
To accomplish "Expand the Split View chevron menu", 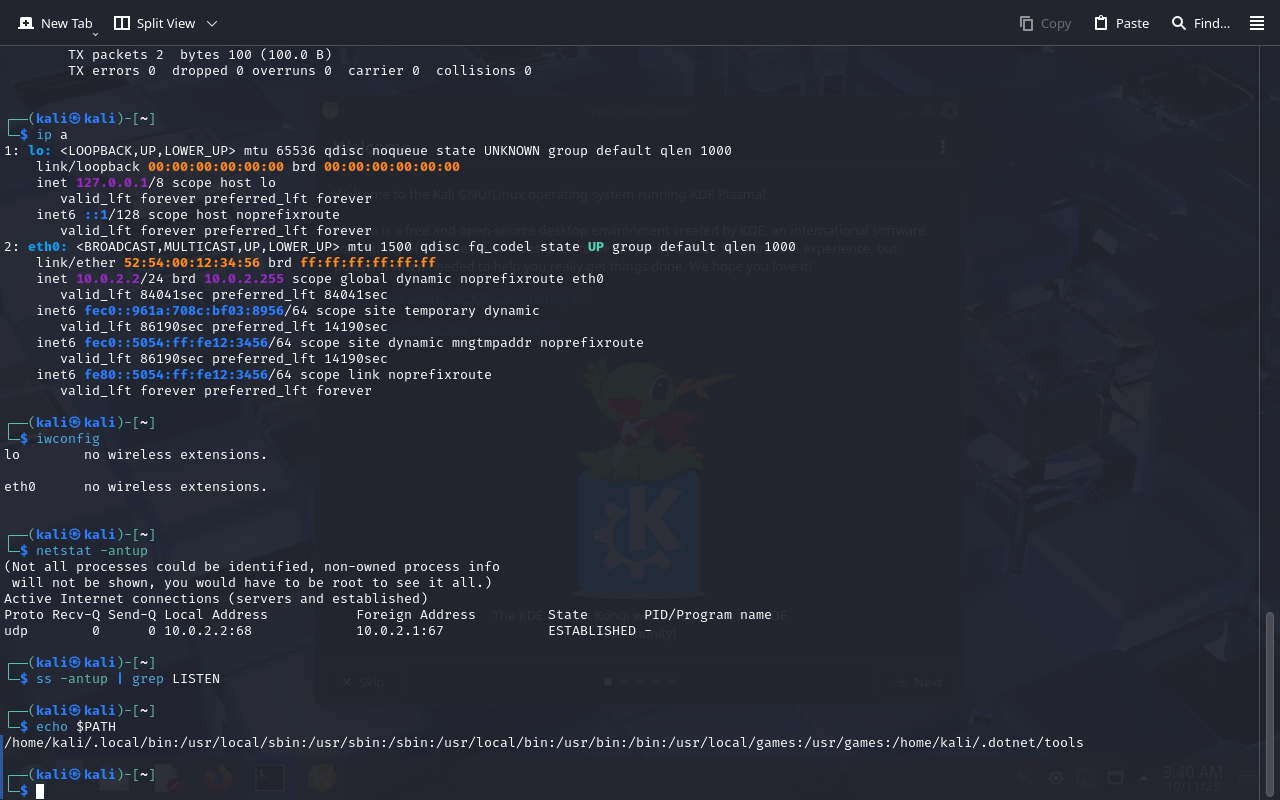I will (212, 23).
